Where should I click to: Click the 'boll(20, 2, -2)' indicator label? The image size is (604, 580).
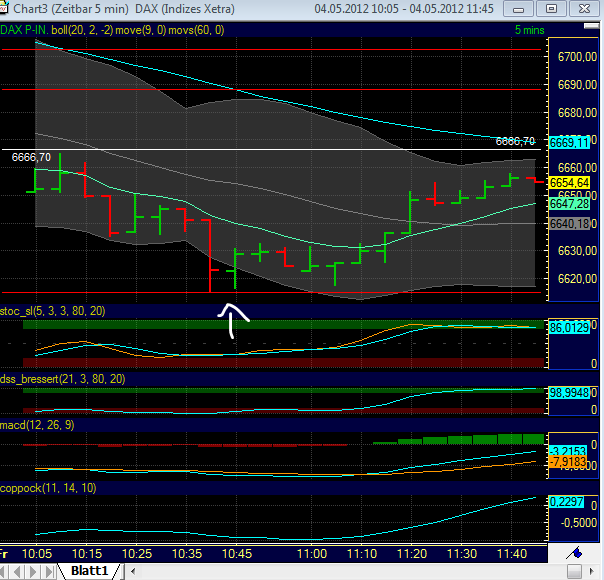(82, 30)
